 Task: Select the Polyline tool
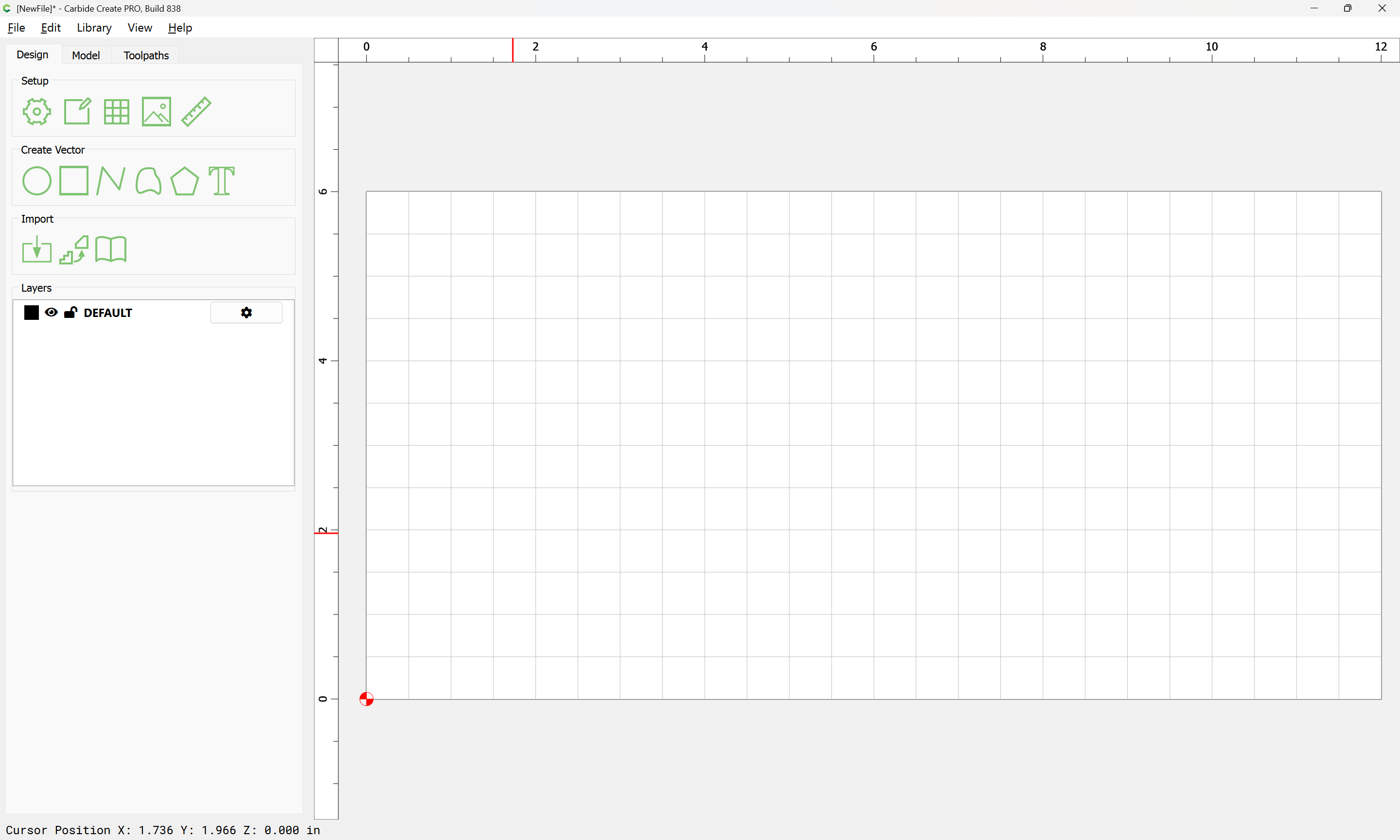point(111,181)
